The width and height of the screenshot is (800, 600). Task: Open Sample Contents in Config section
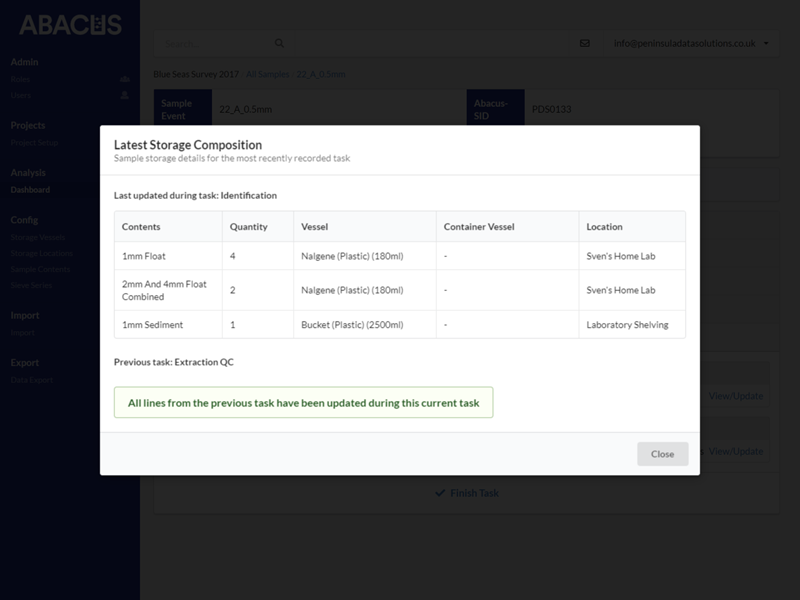[39, 268]
